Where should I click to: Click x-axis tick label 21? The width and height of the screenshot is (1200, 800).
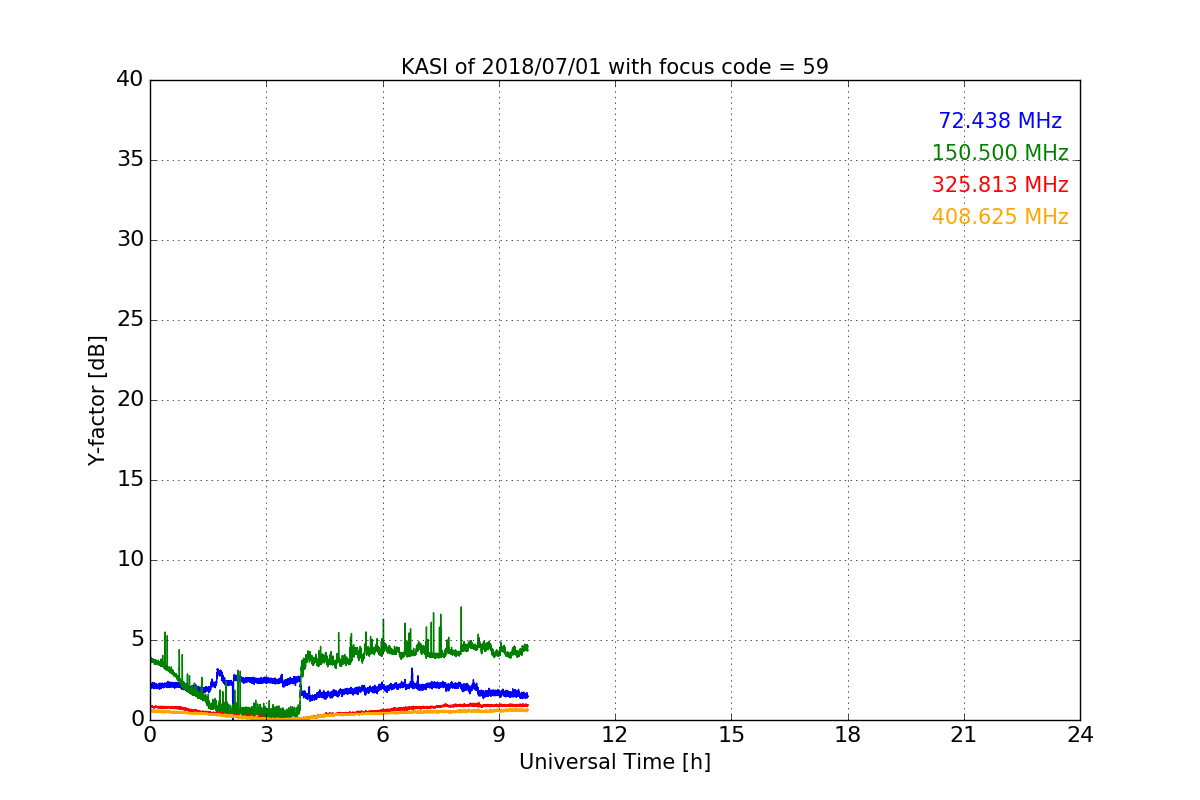click(x=964, y=735)
